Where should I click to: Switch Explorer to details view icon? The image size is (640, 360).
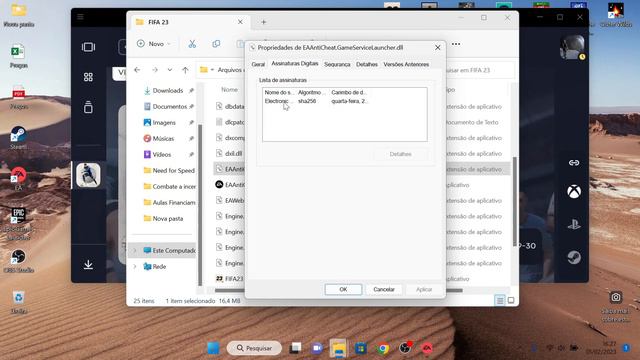[500, 301]
